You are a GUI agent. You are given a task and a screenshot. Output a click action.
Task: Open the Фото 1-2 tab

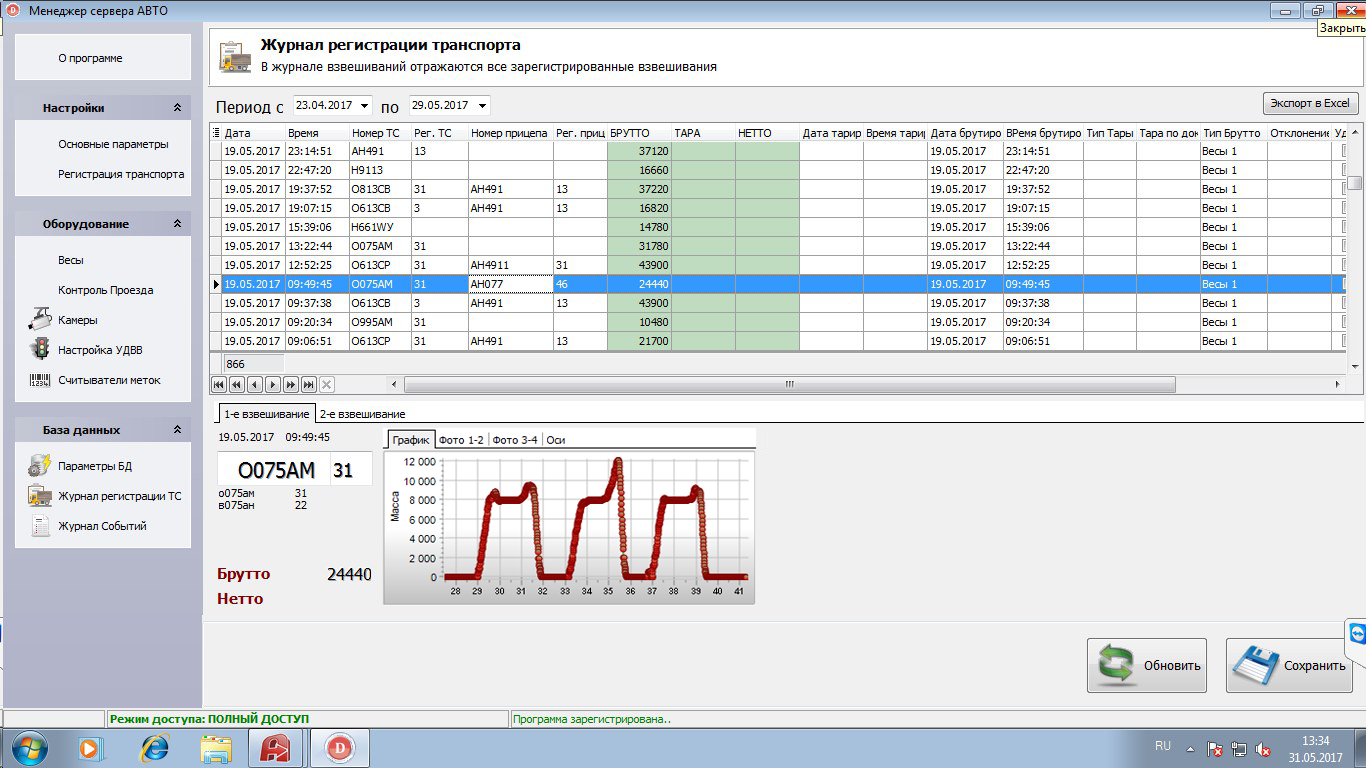pyautogui.click(x=461, y=440)
